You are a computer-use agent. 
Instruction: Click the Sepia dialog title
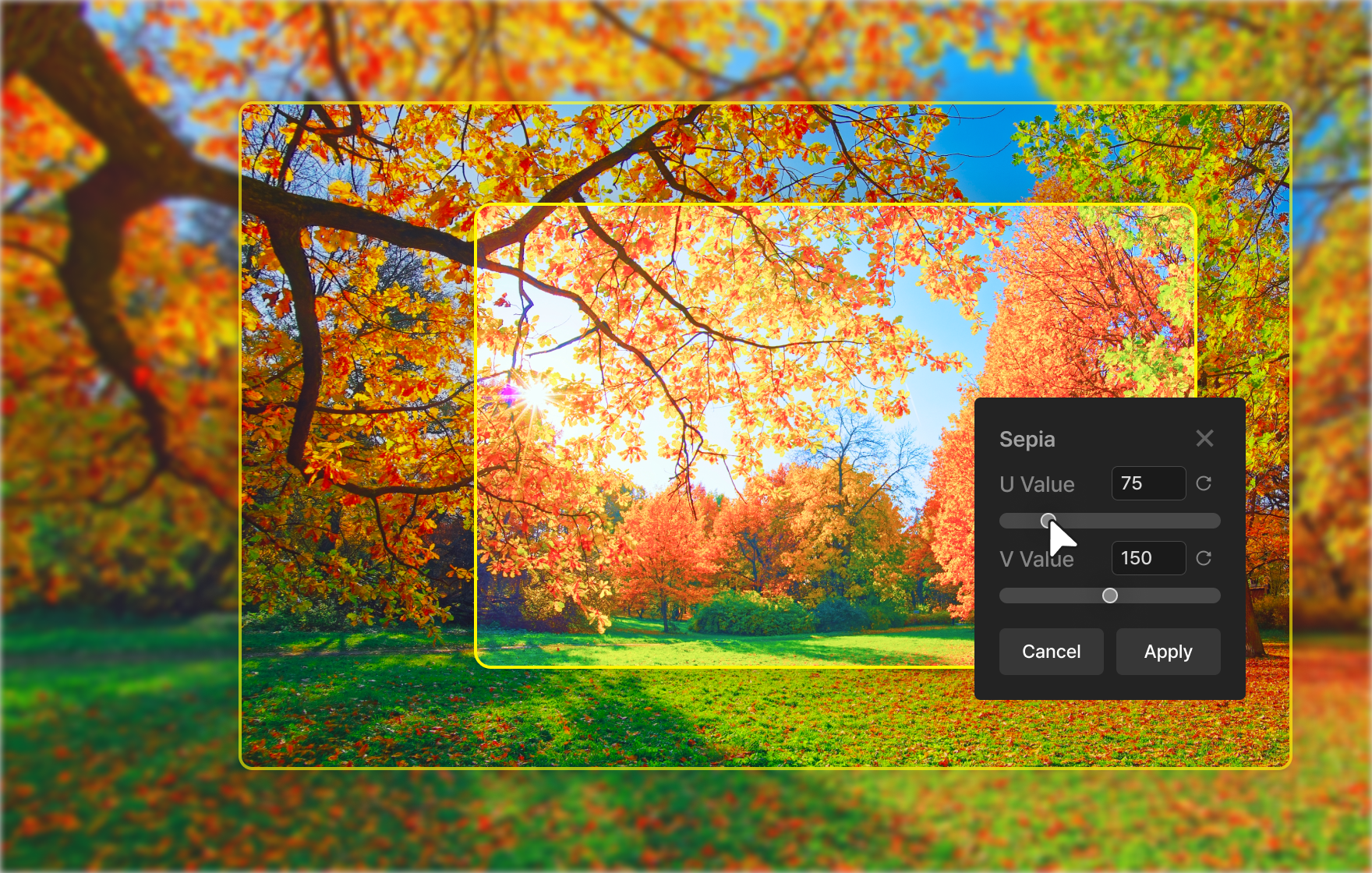pyautogui.click(x=1027, y=440)
